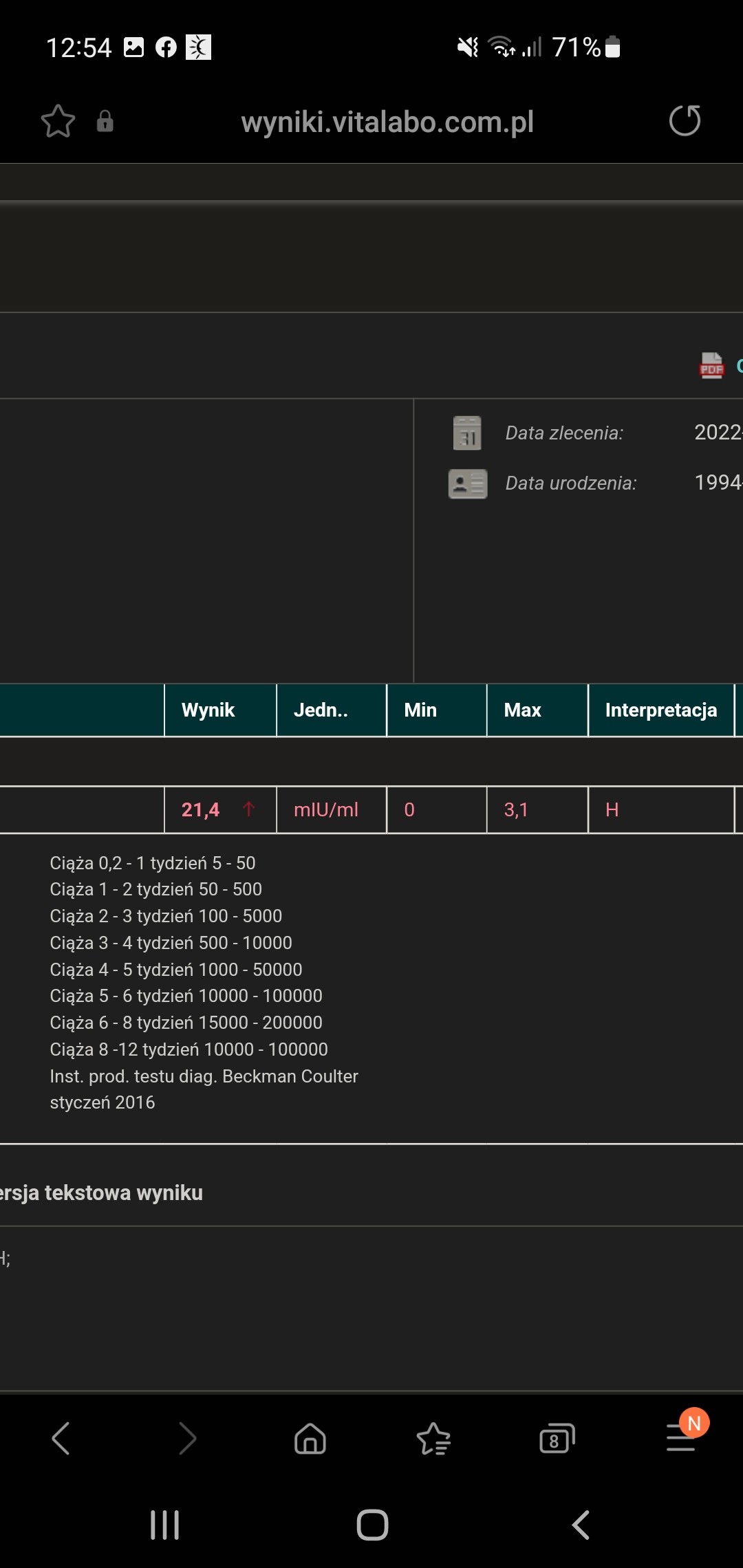
Task: Tap the calendar icon beside Data zlecenia
Action: (x=467, y=433)
